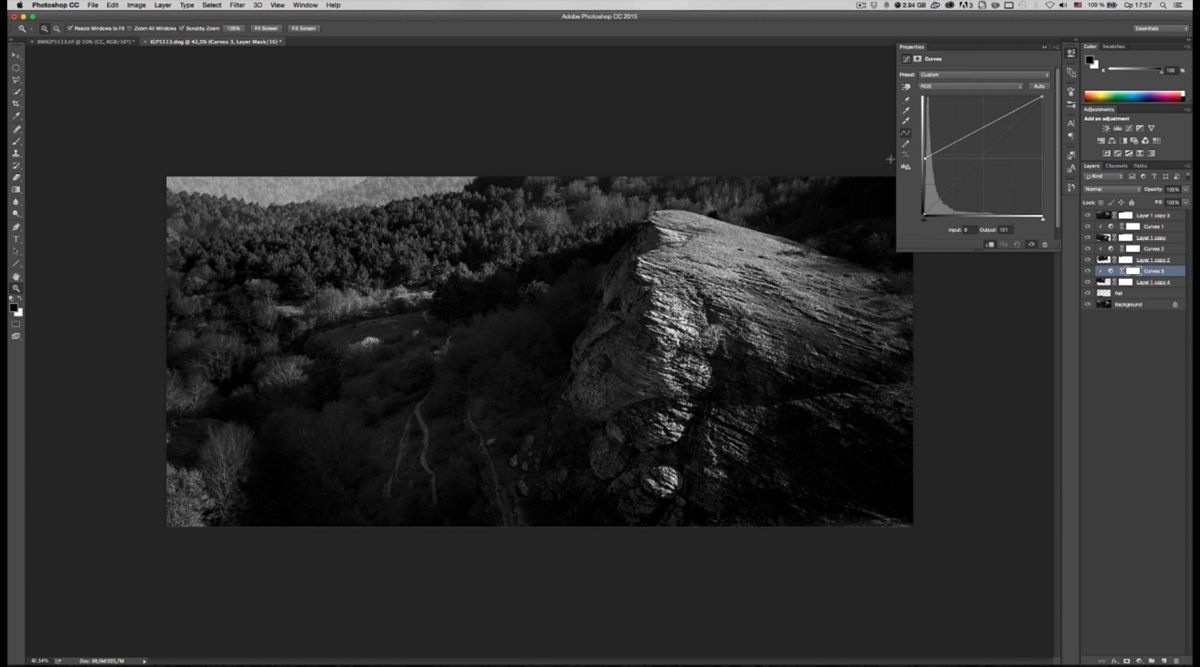
Task: Click clip to layer icon in Properties panel
Action: point(990,244)
